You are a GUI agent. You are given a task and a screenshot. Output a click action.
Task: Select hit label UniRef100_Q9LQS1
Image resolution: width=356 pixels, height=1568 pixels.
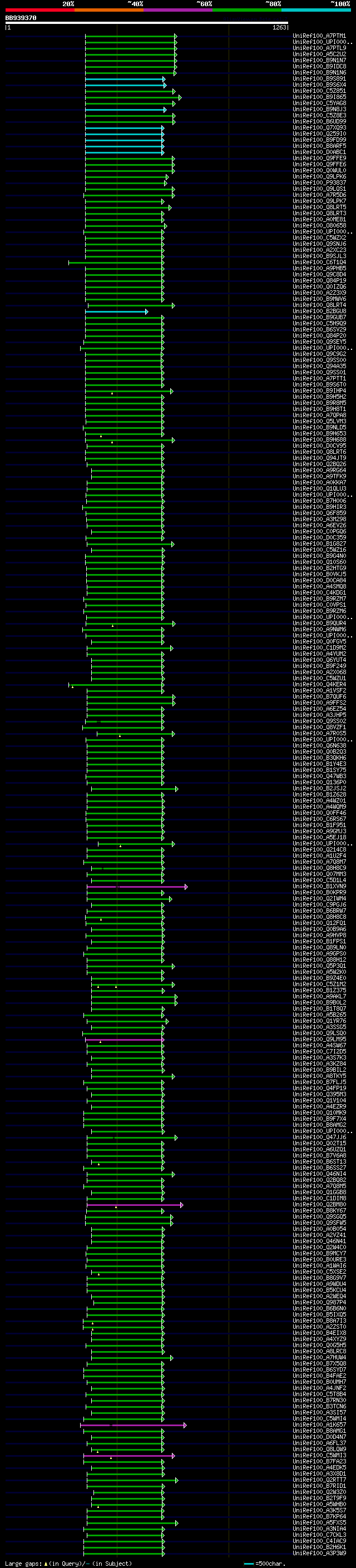(319, 189)
